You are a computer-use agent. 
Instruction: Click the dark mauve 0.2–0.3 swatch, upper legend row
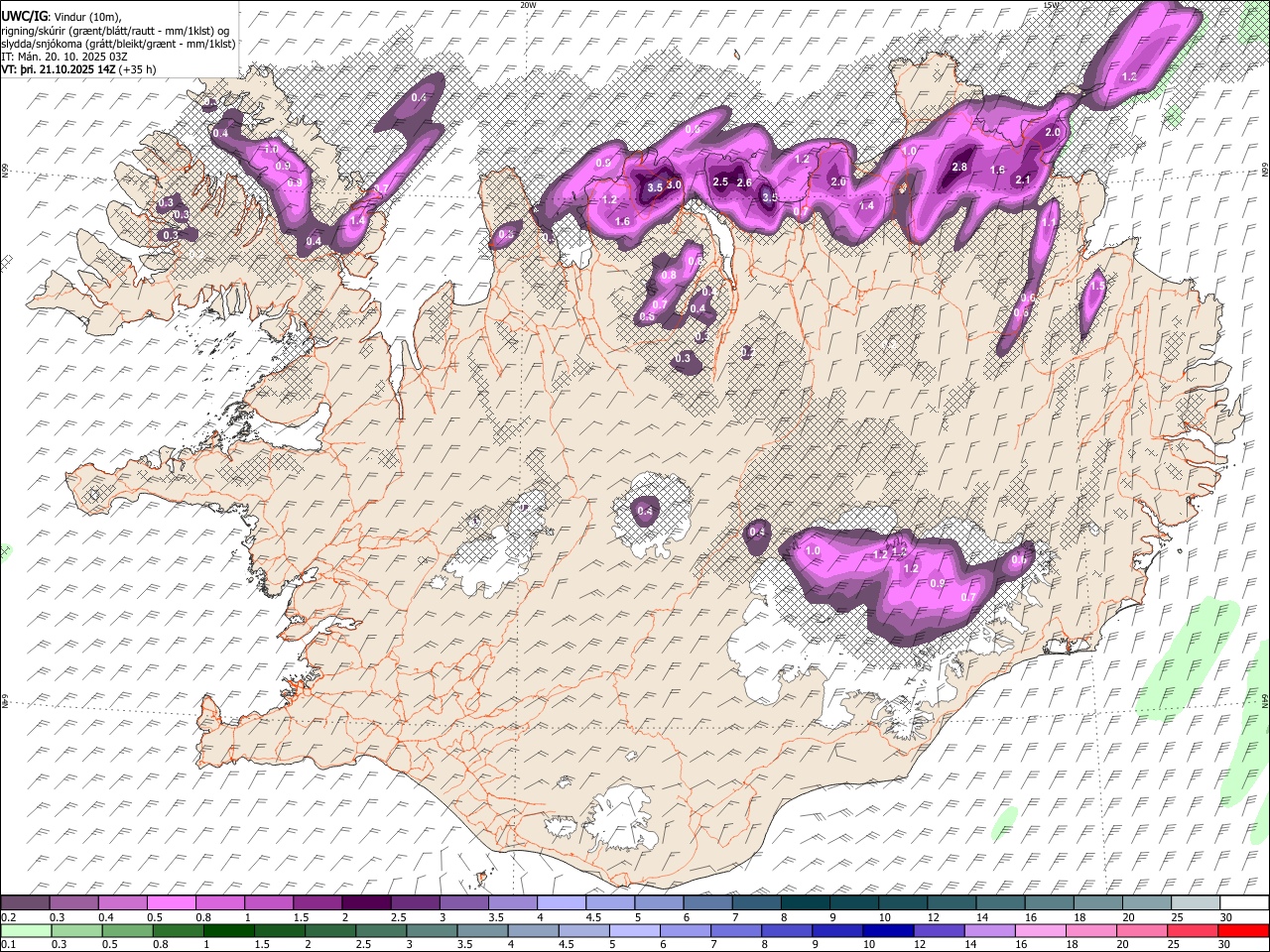point(25,903)
